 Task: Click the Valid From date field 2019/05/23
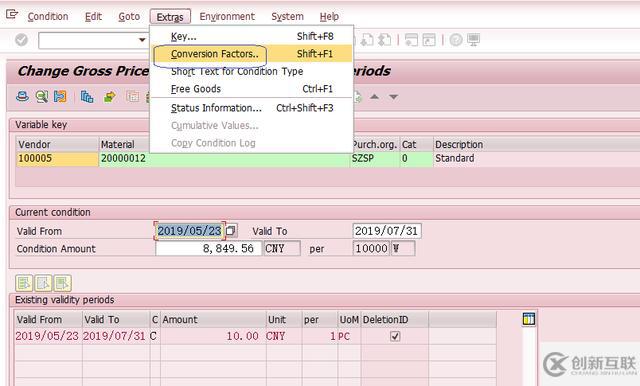[189, 231]
